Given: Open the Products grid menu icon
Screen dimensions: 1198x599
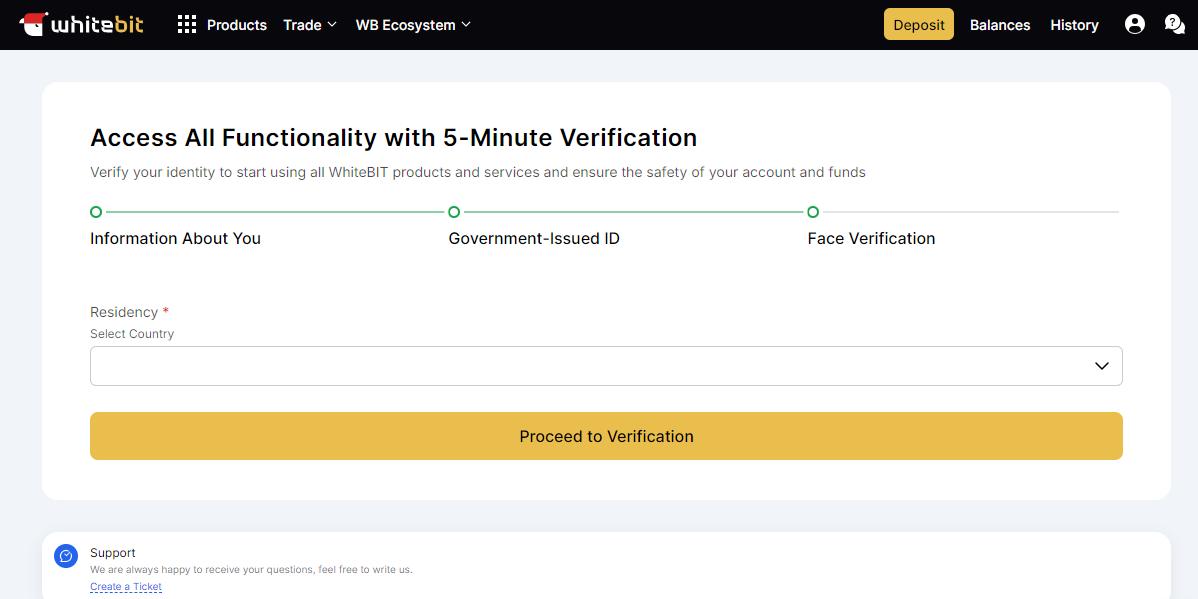Looking at the screenshot, I should click(x=186, y=24).
